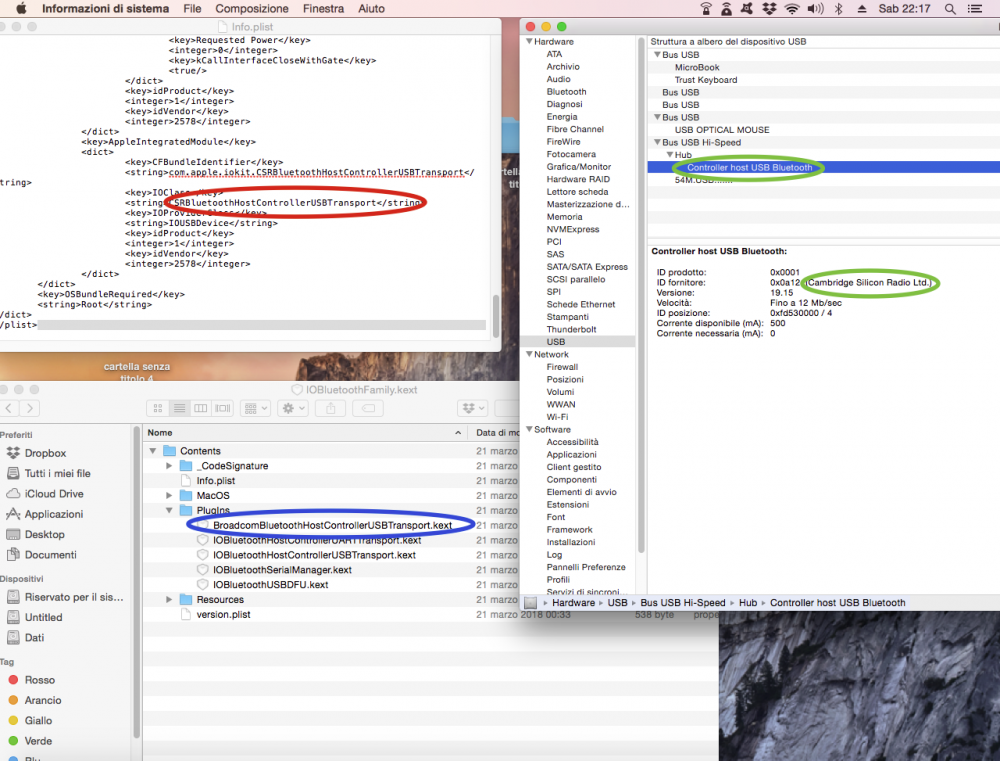The height and width of the screenshot is (761, 1000).
Task: Collapse the Bus USB Hi-Speed node
Action: pos(657,142)
